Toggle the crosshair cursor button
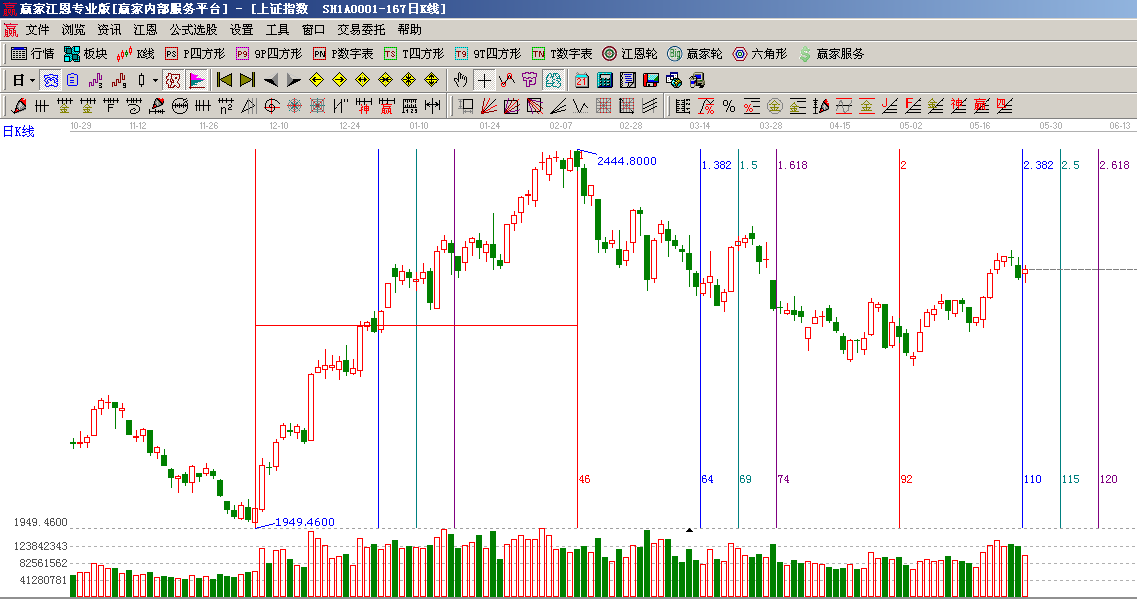The width and height of the screenshot is (1137, 600). [484, 80]
